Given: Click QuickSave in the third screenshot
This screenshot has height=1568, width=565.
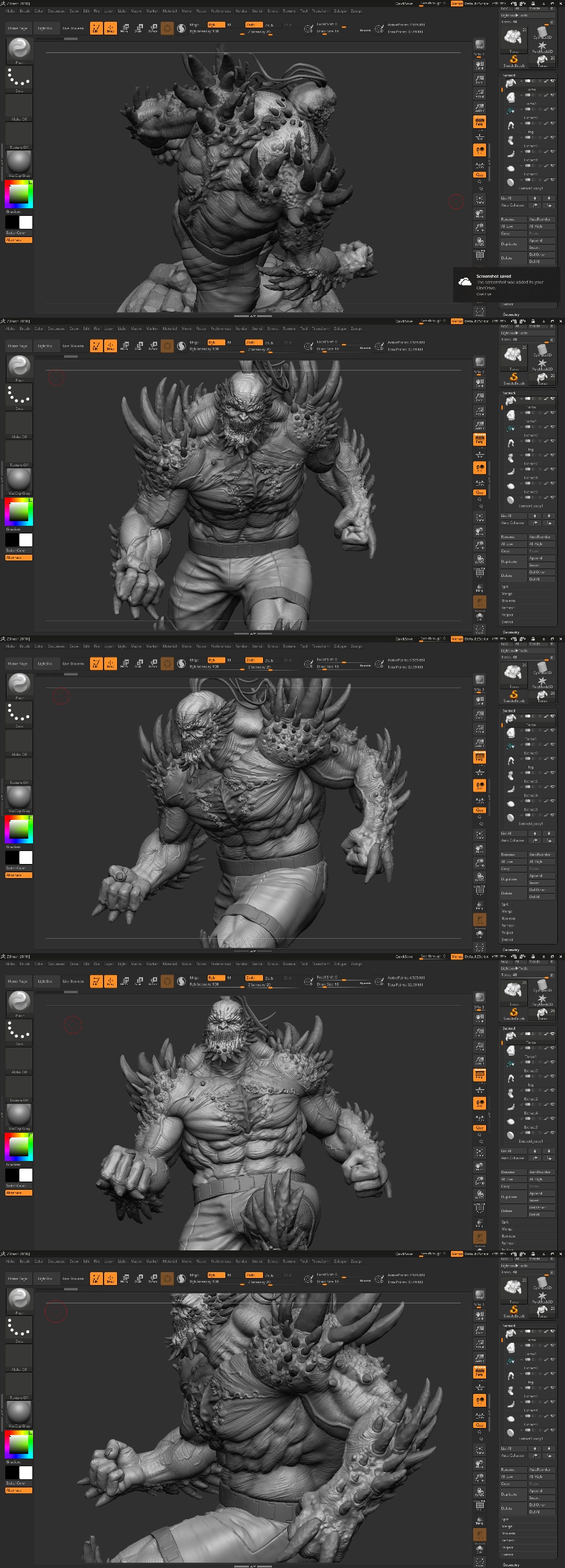Looking at the screenshot, I should coord(404,639).
